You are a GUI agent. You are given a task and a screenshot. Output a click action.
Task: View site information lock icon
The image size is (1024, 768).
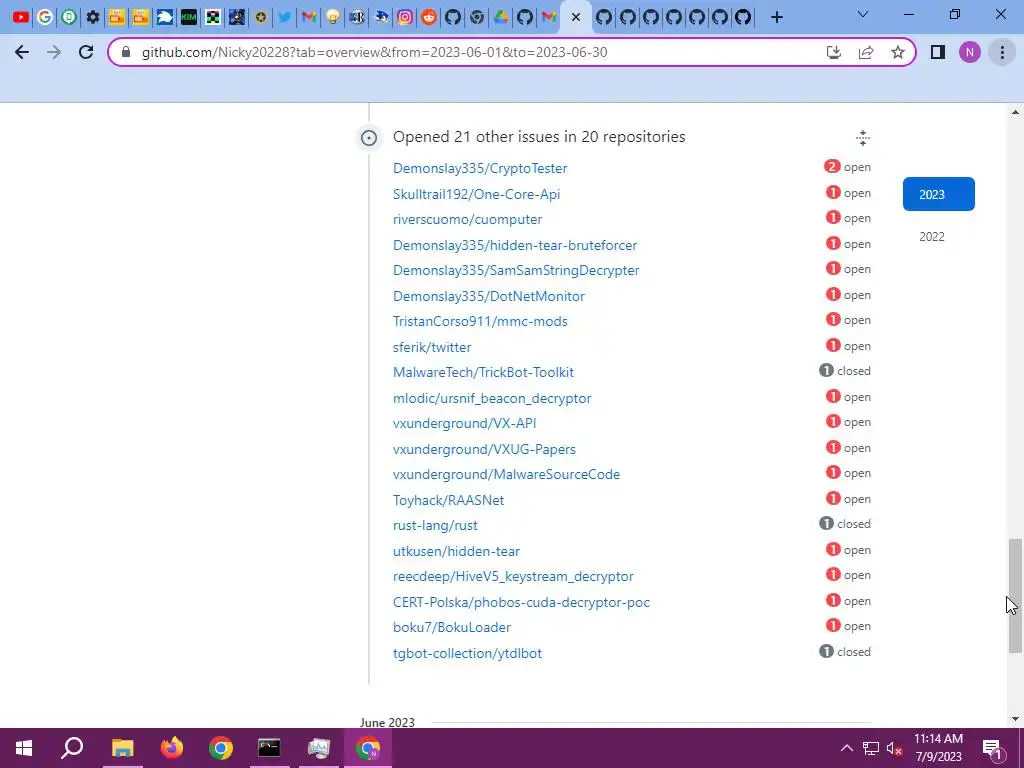126,52
